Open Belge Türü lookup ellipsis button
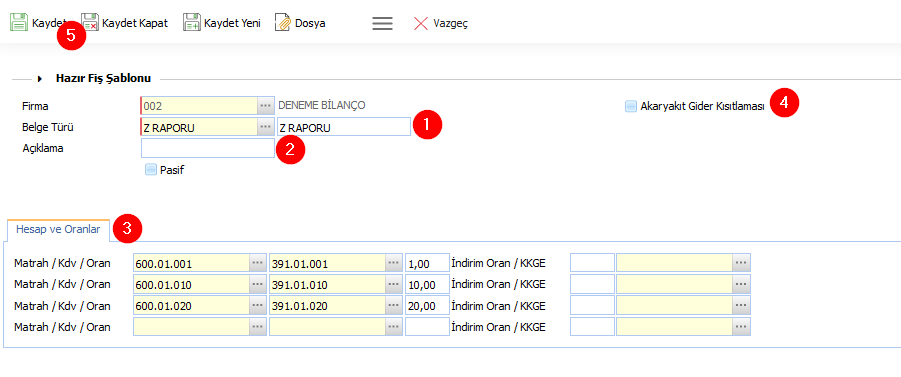This screenshot has width=901, height=377. click(x=264, y=128)
